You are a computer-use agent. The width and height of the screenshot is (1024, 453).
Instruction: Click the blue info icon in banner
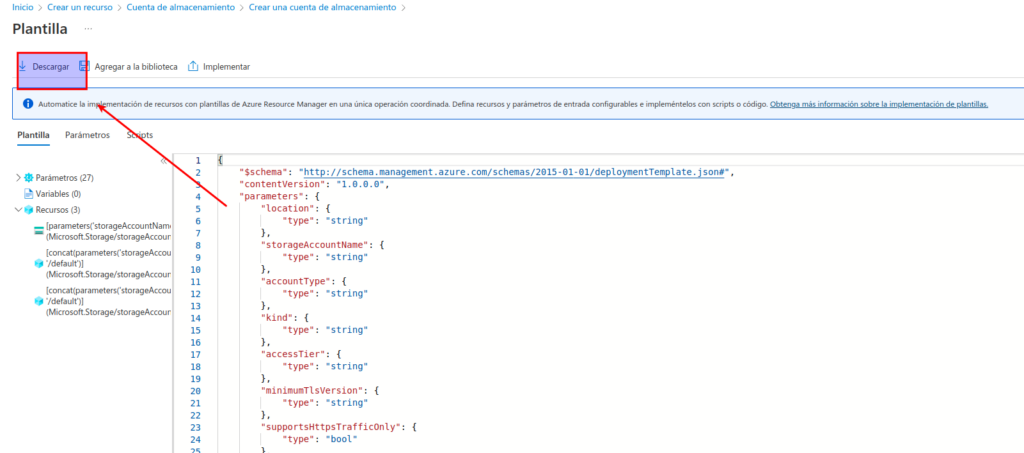[x=28, y=104]
